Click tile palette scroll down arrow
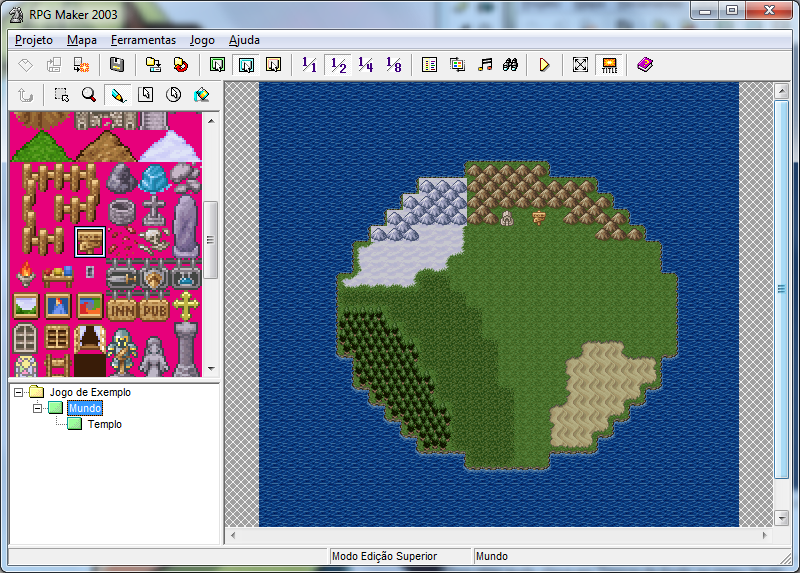 pyautogui.click(x=211, y=368)
